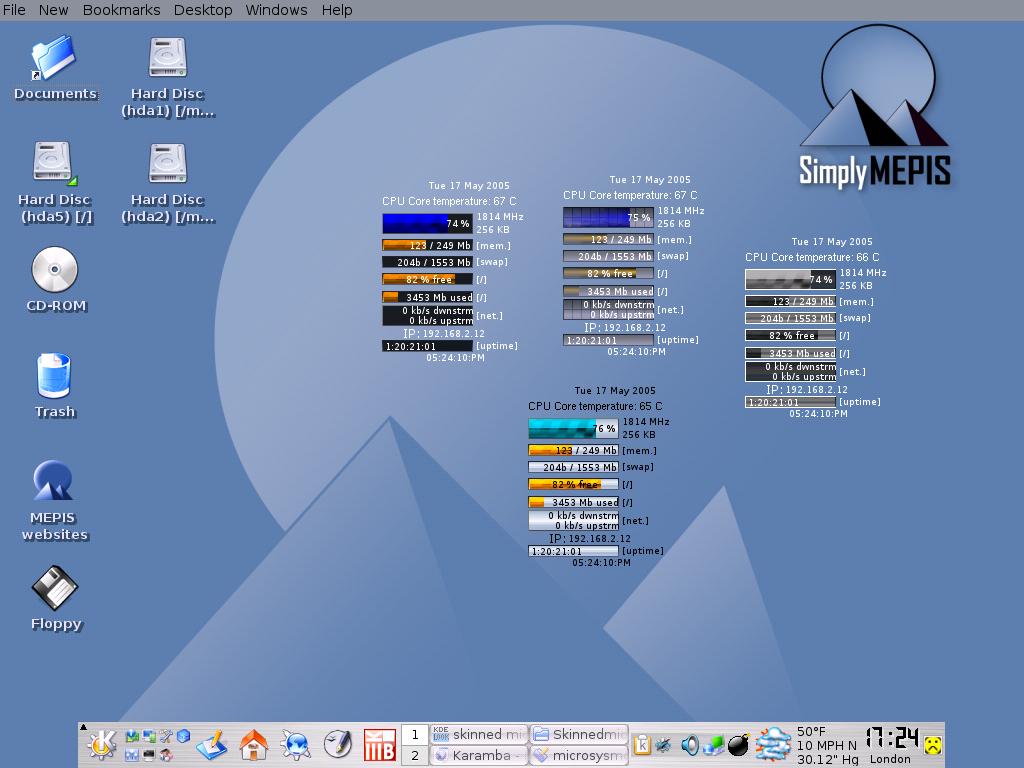Click the 17:24 London clock
This screenshot has width=1024, height=768.
pos(892,745)
